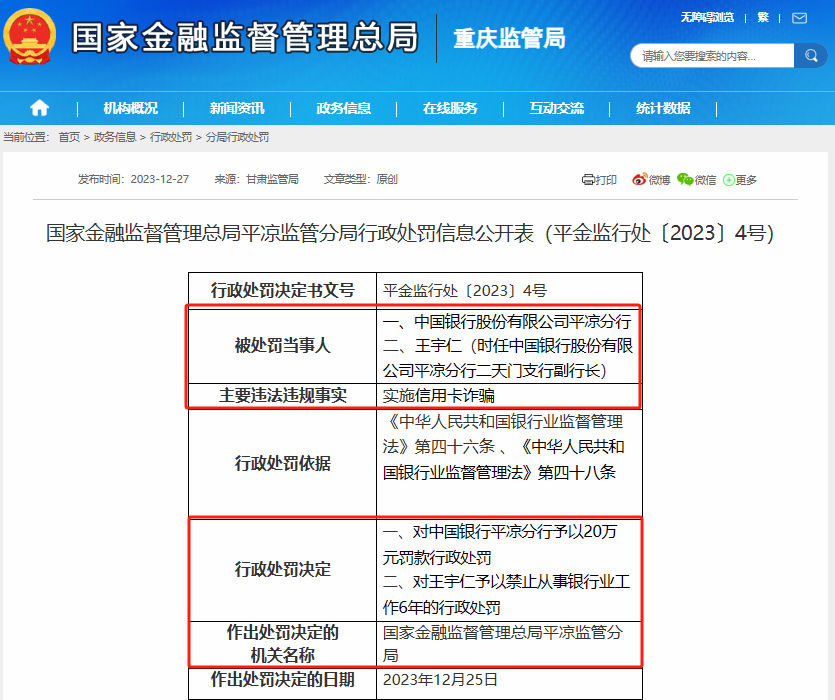Click the 行政处罚依据 header cell
Viewport: 835px width, 700px height.
click(x=283, y=463)
